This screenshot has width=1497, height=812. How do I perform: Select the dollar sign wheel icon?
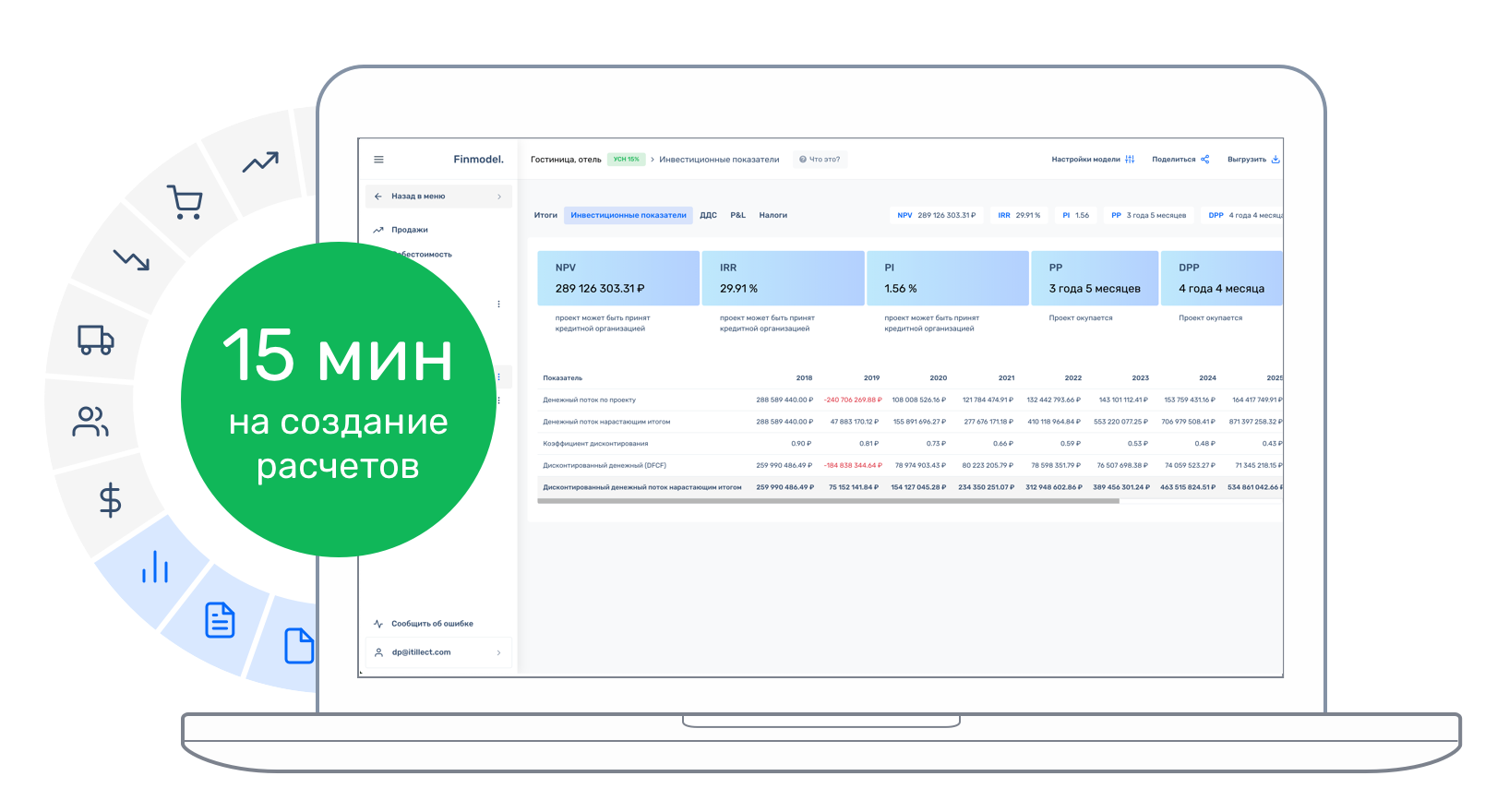tap(110, 500)
